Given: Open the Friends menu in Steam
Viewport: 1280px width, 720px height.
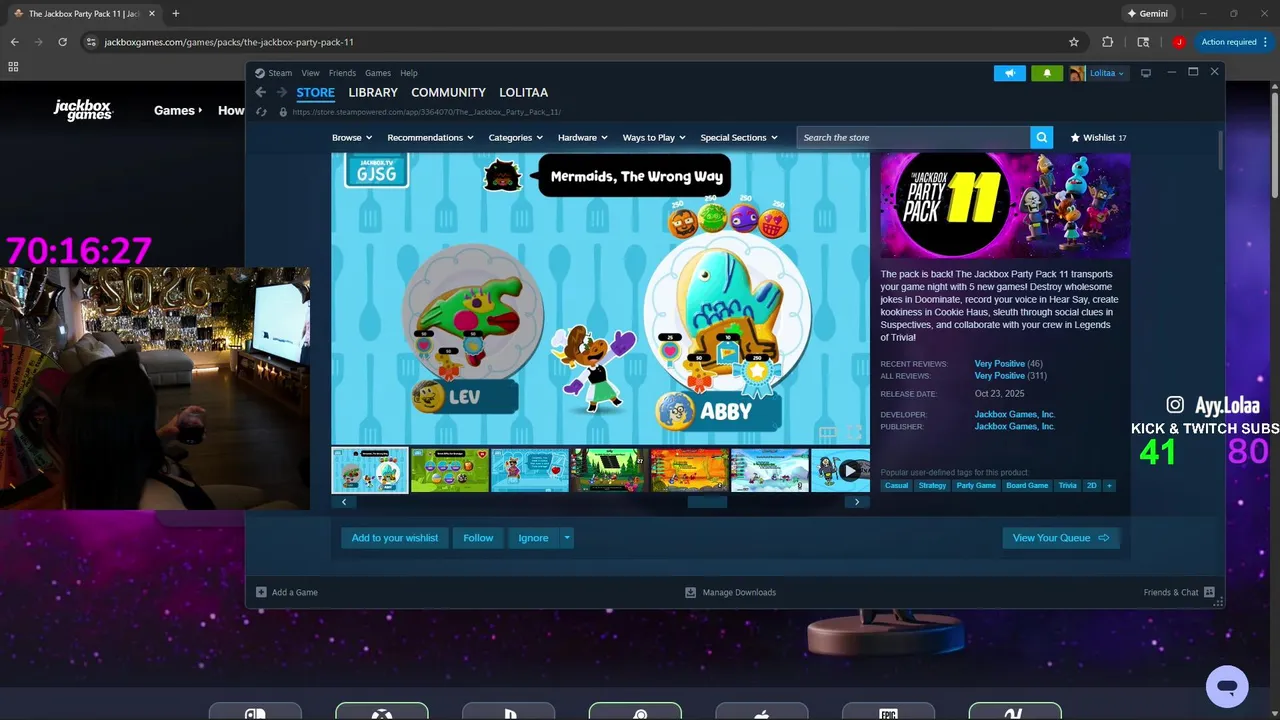Looking at the screenshot, I should pos(342,73).
